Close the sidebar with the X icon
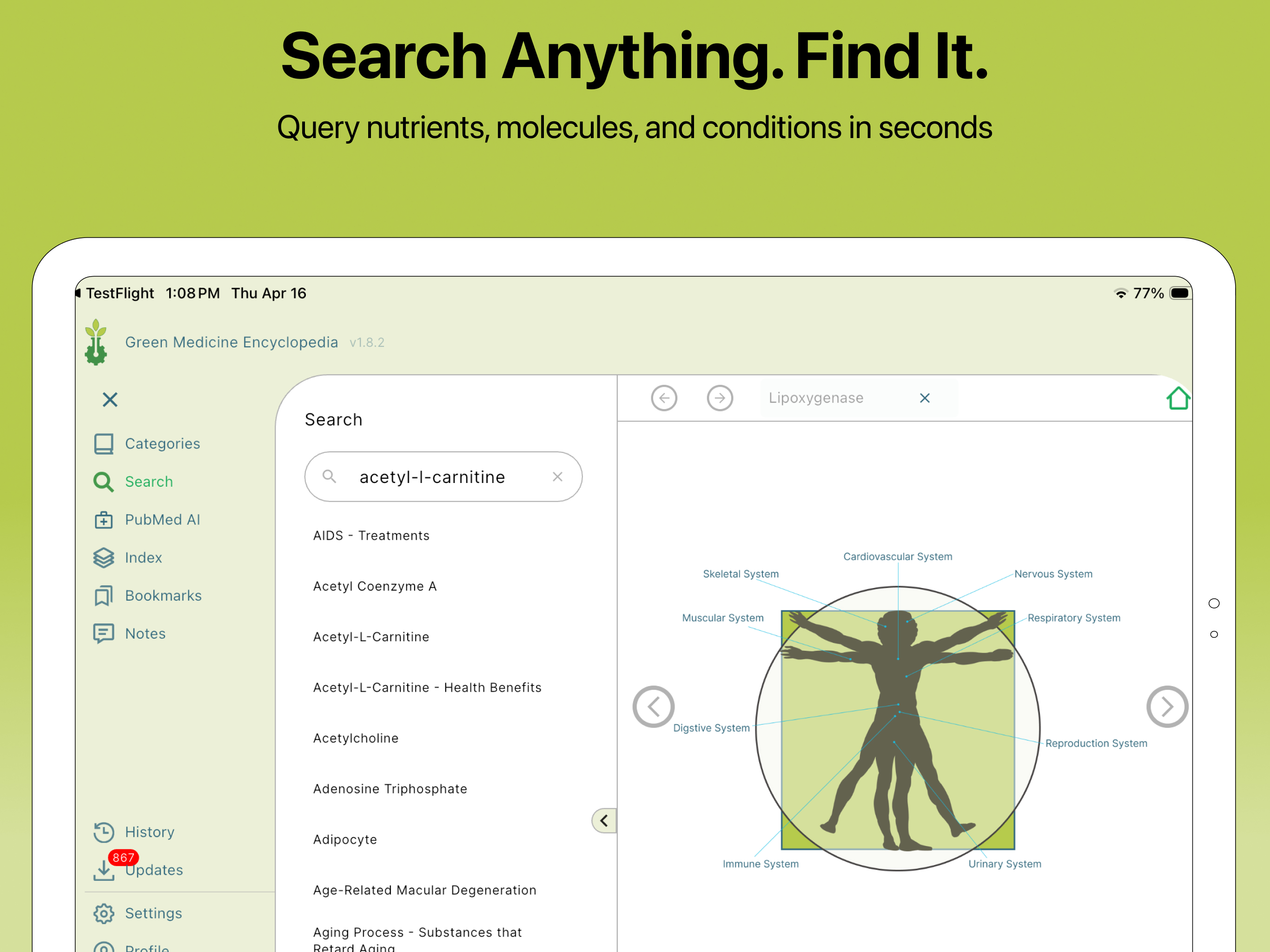 coord(110,400)
